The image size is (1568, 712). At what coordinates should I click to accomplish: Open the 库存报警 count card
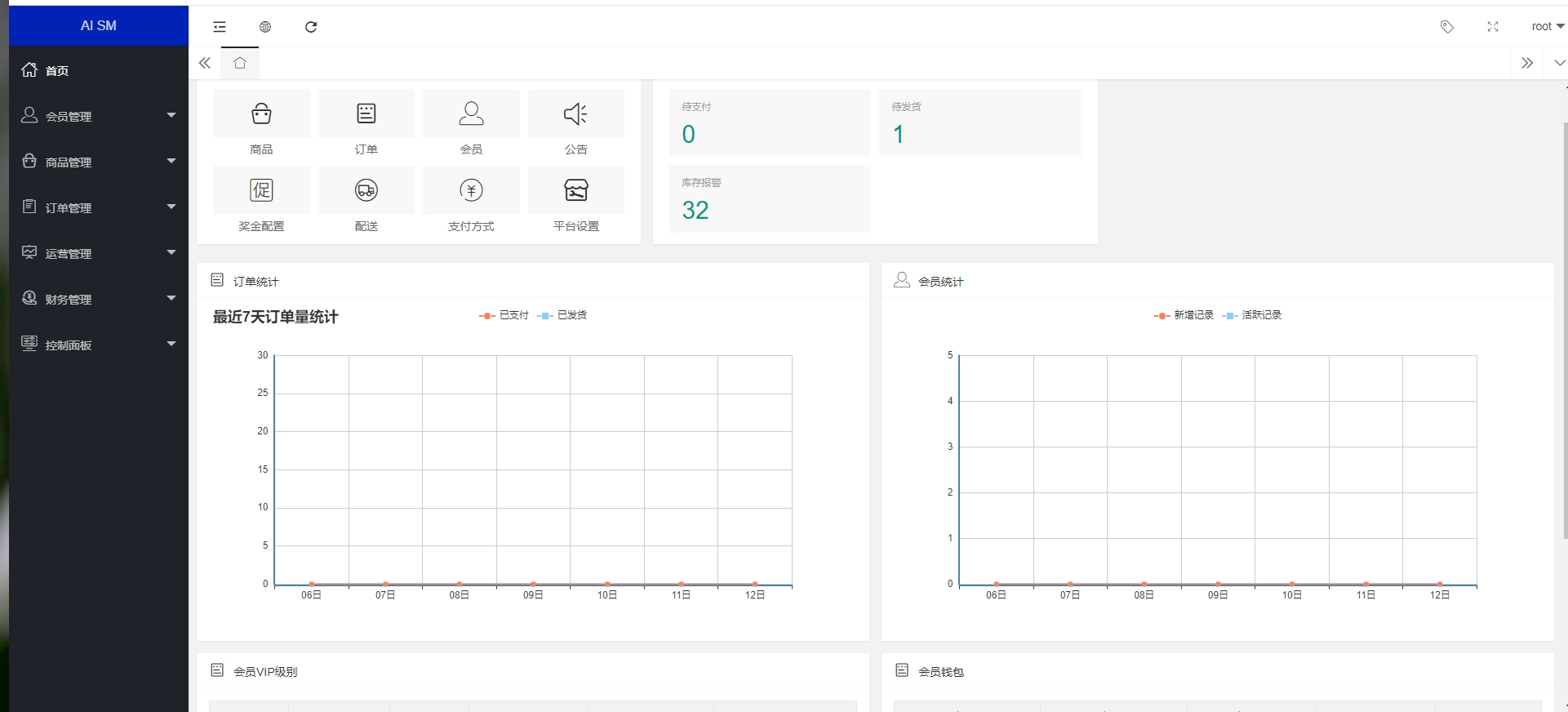(x=770, y=199)
